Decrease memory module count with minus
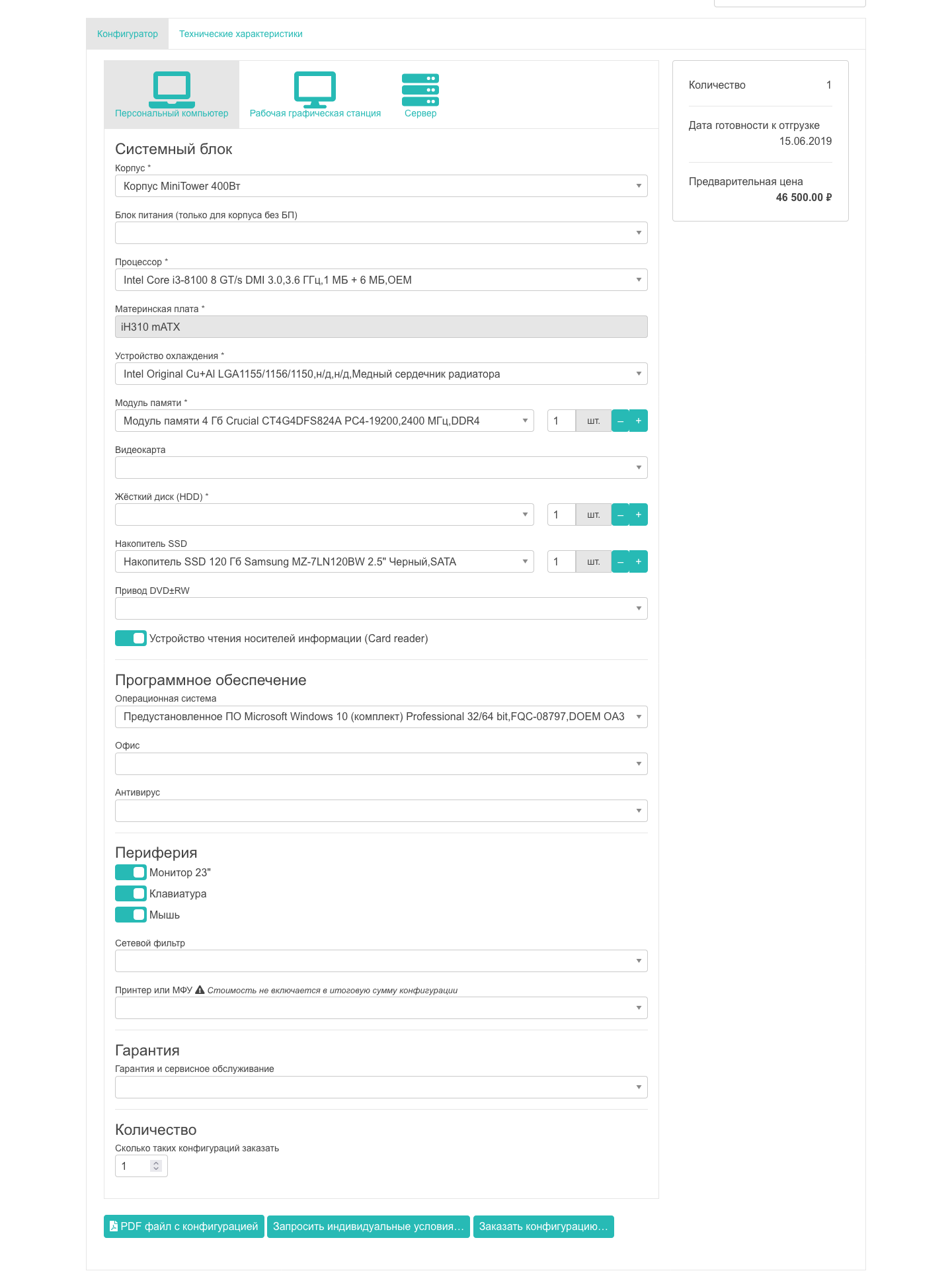This screenshot has width=952, height=1275. pos(620,421)
